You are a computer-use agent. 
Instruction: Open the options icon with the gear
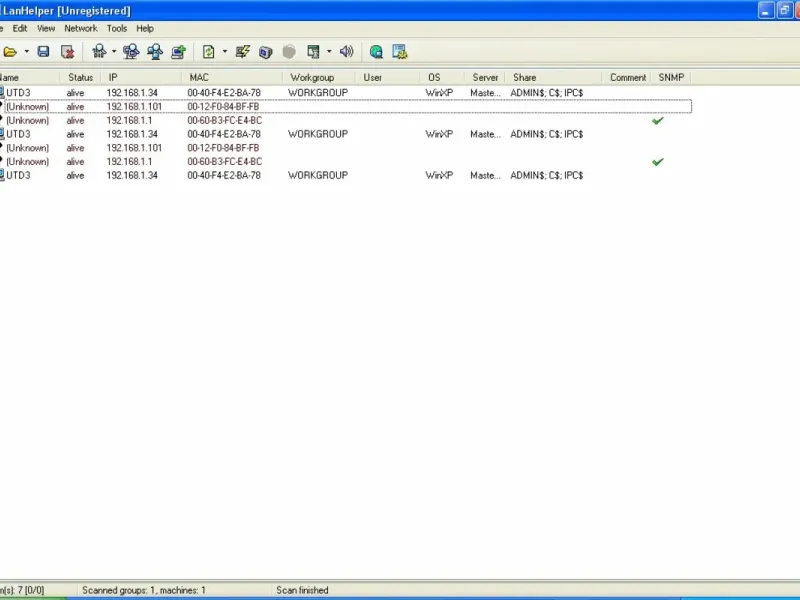[399, 52]
